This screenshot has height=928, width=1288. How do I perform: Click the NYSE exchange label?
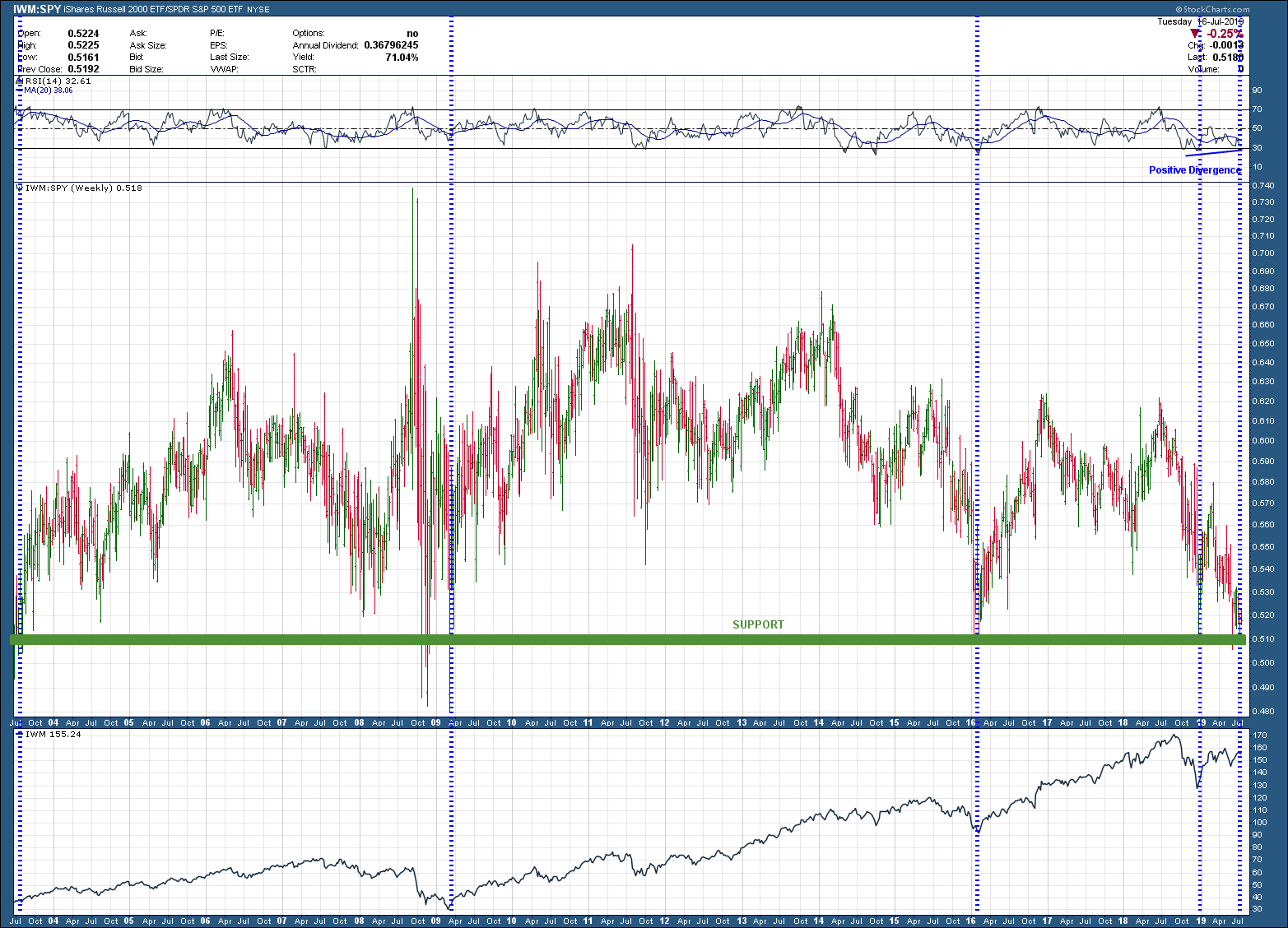point(258,10)
